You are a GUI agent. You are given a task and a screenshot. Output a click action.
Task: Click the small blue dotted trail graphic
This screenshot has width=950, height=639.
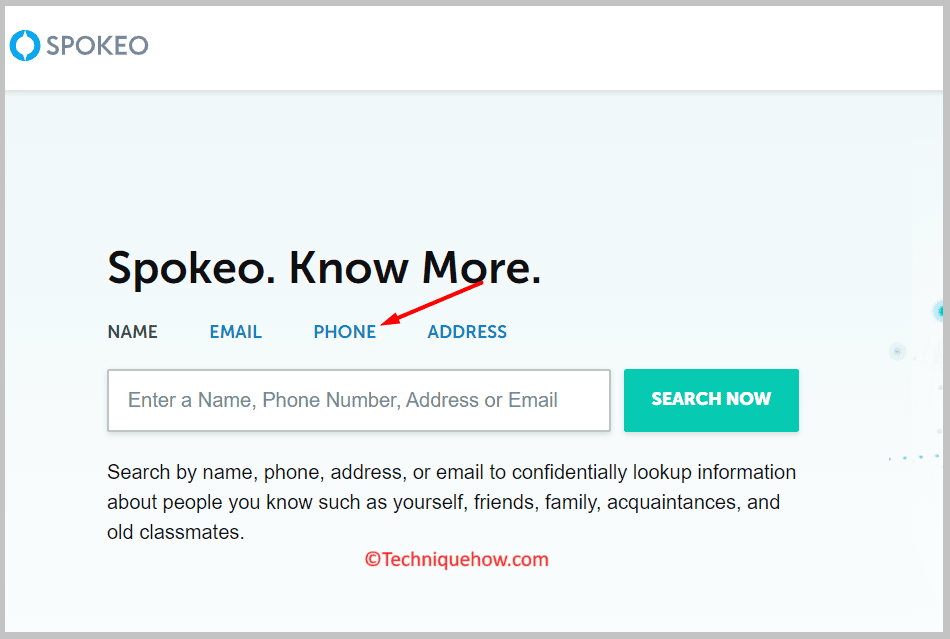[914, 457]
